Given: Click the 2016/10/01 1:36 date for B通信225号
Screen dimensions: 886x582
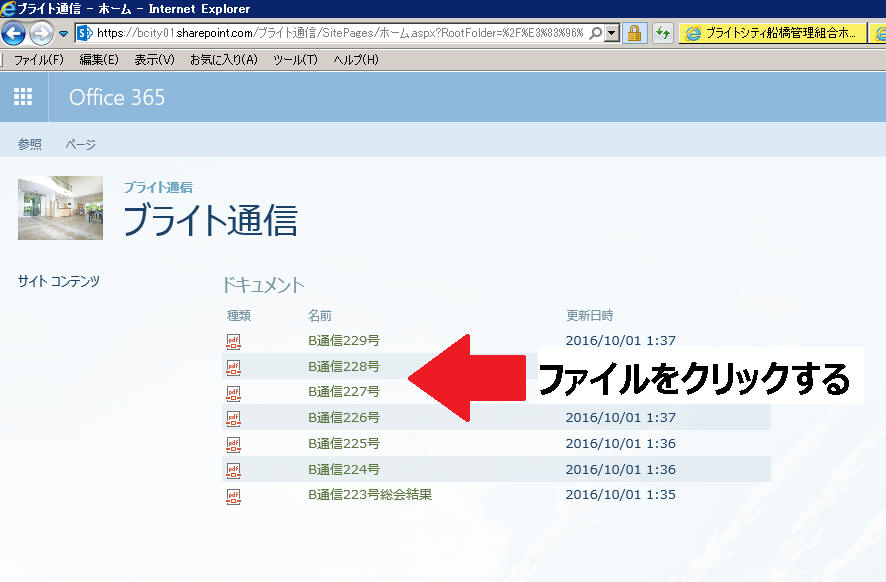Looking at the screenshot, I should [620, 443].
